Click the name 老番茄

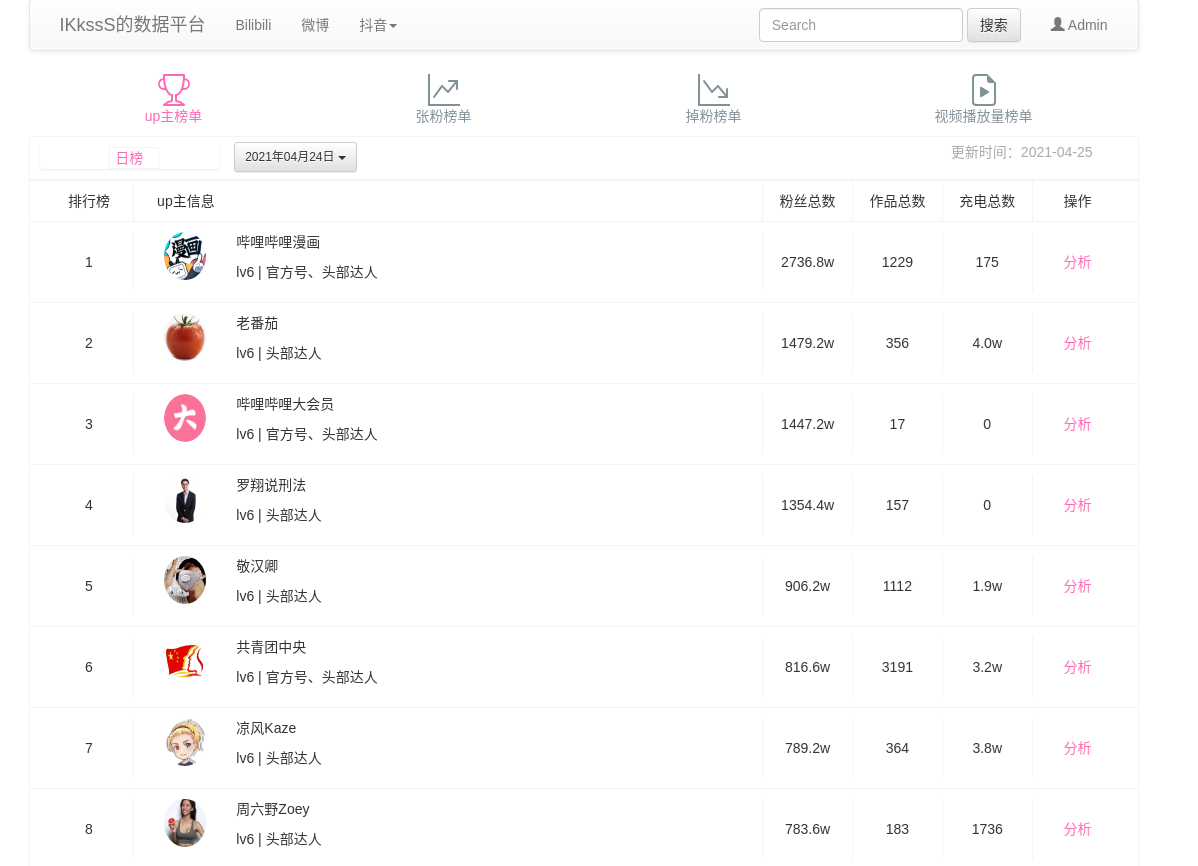tap(257, 323)
